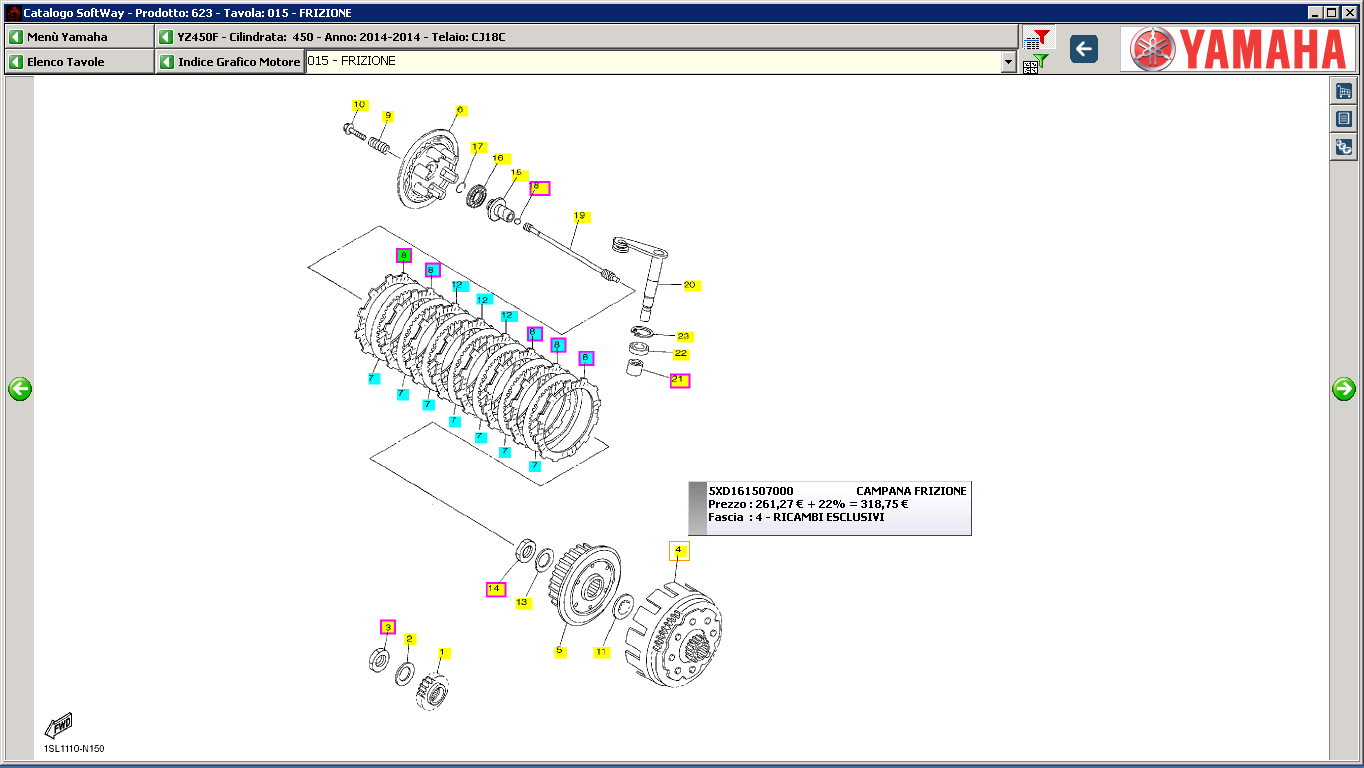Select part label 21 with pink border
Image resolution: width=1364 pixels, height=768 pixels.
pos(679,380)
